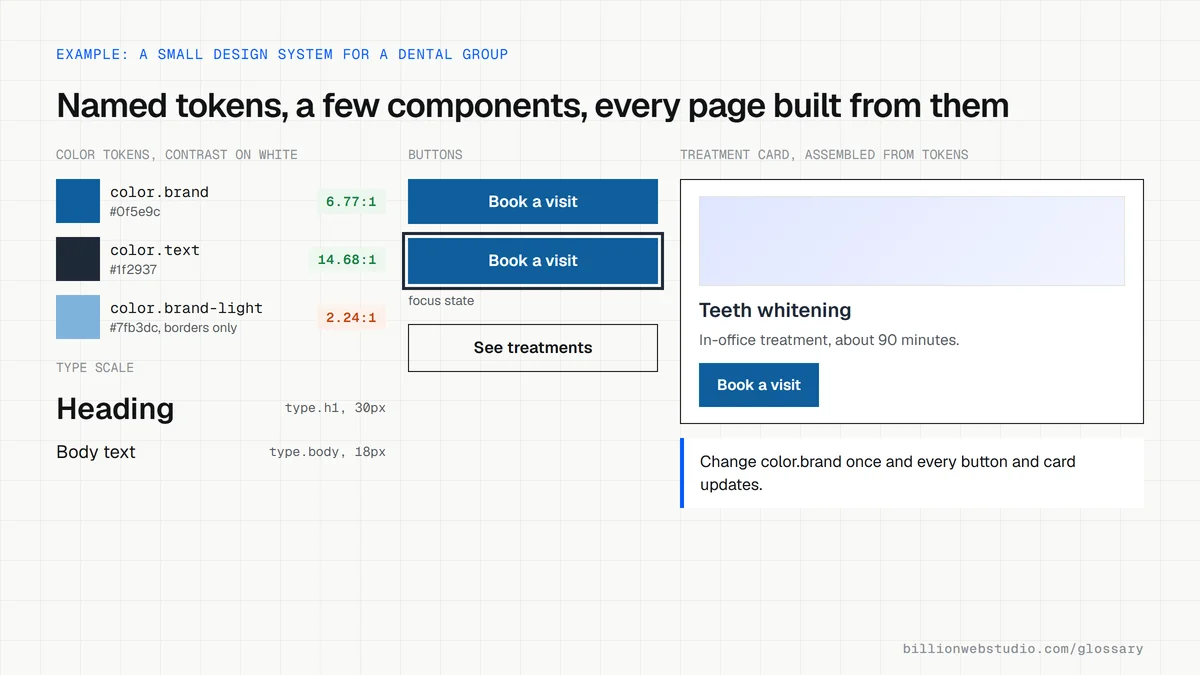Viewport: 1200px width, 675px height.
Task: Click the COLOR TOKENS, CONTRAST ON WHITE heading
Action: [x=177, y=155]
